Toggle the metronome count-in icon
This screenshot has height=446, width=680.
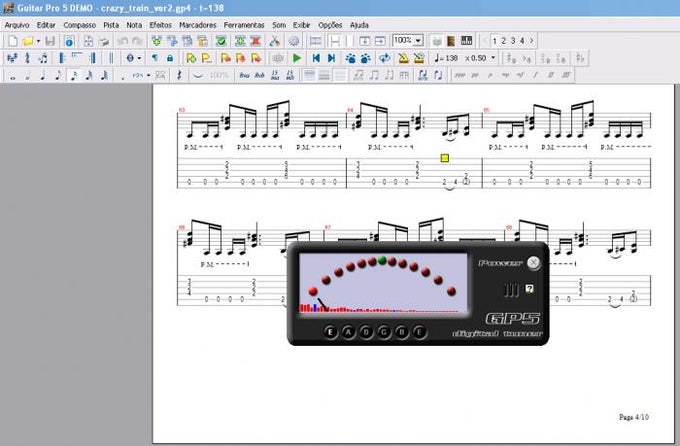(x=418, y=58)
